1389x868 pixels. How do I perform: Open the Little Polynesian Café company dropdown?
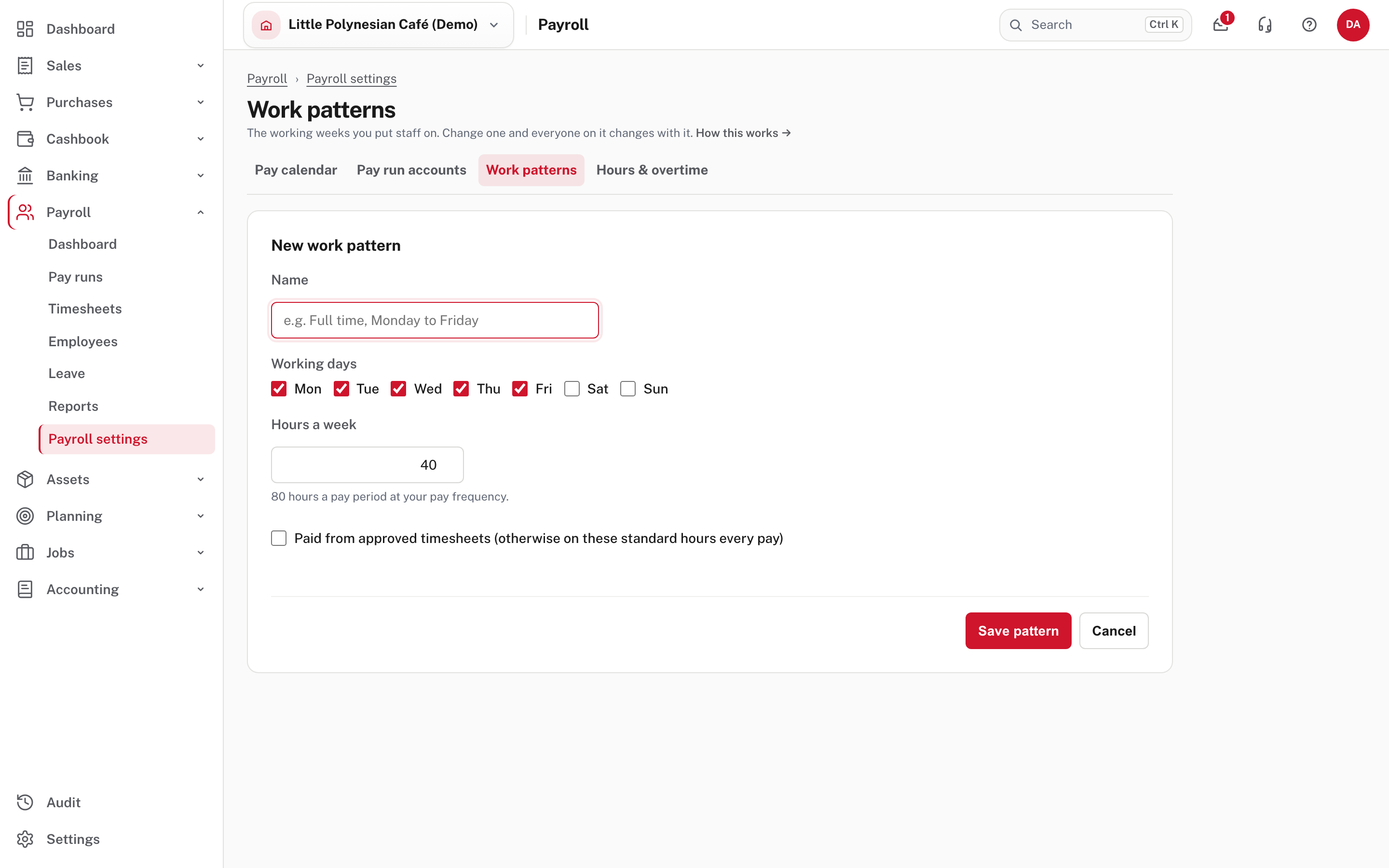pos(378,25)
